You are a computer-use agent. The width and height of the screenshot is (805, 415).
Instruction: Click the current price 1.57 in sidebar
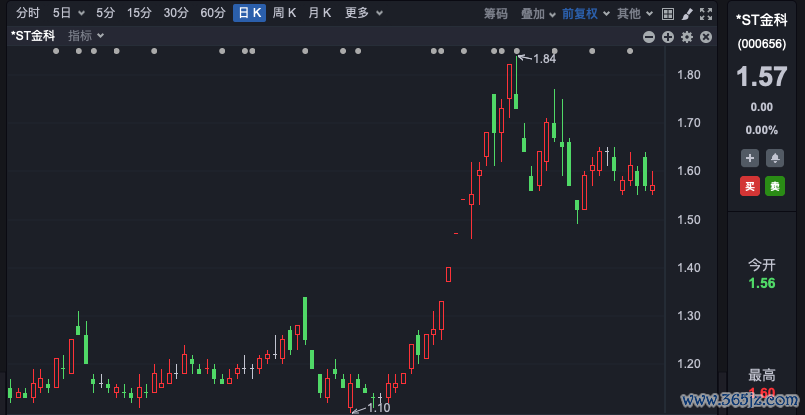pyautogui.click(x=762, y=77)
